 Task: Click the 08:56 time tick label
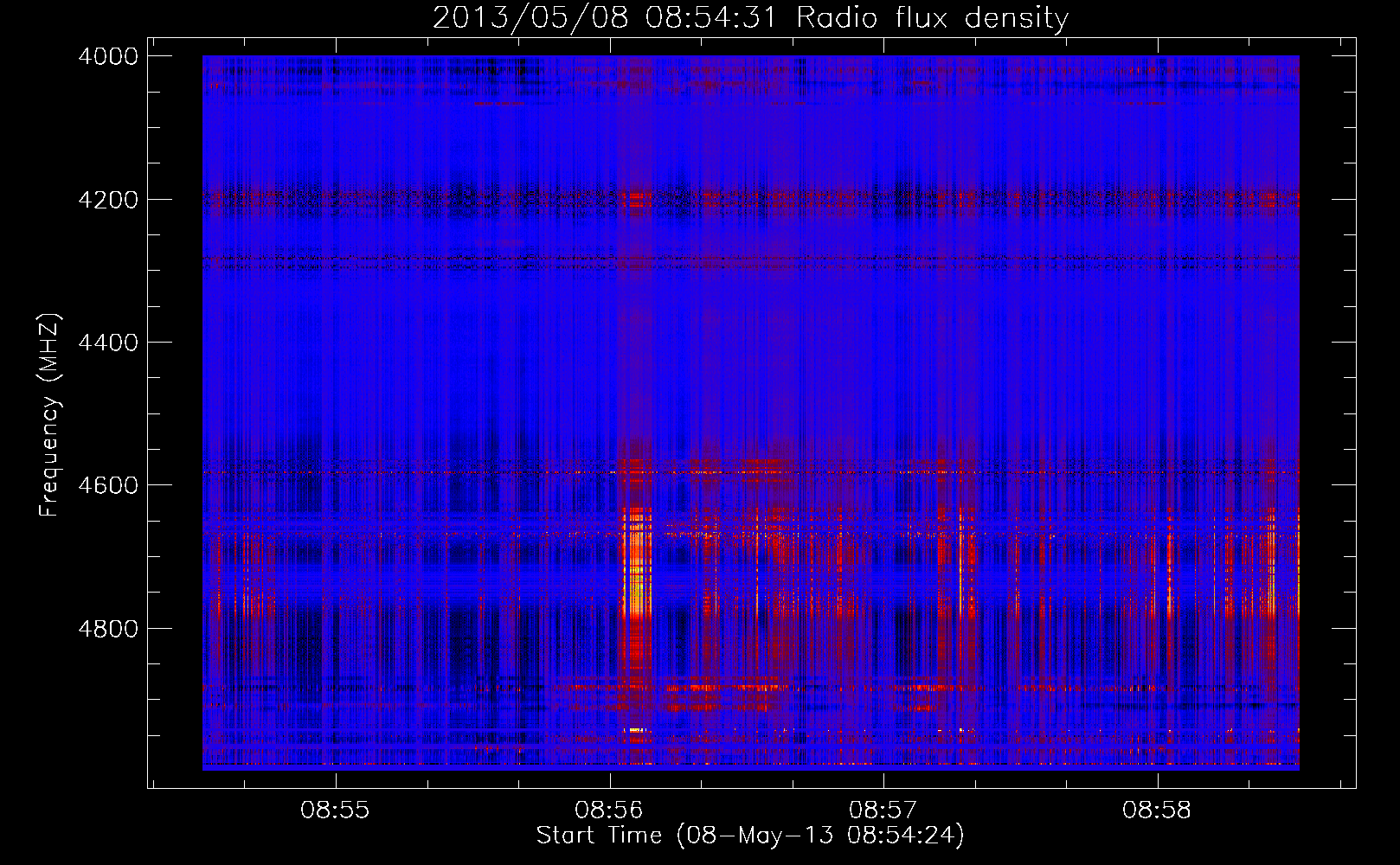click(x=609, y=811)
